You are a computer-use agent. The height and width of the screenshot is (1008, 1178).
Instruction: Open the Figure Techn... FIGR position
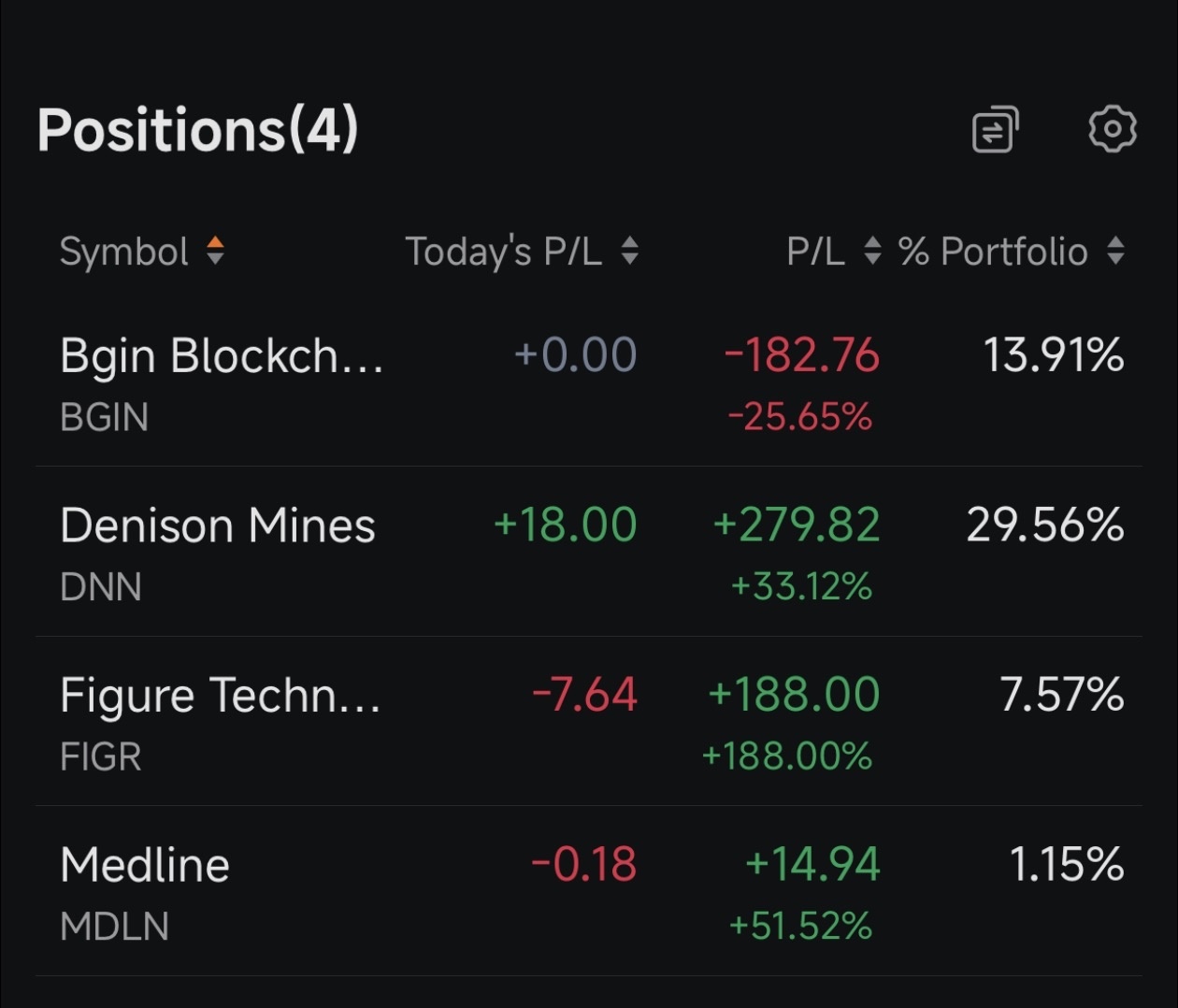(x=589, y=722)
